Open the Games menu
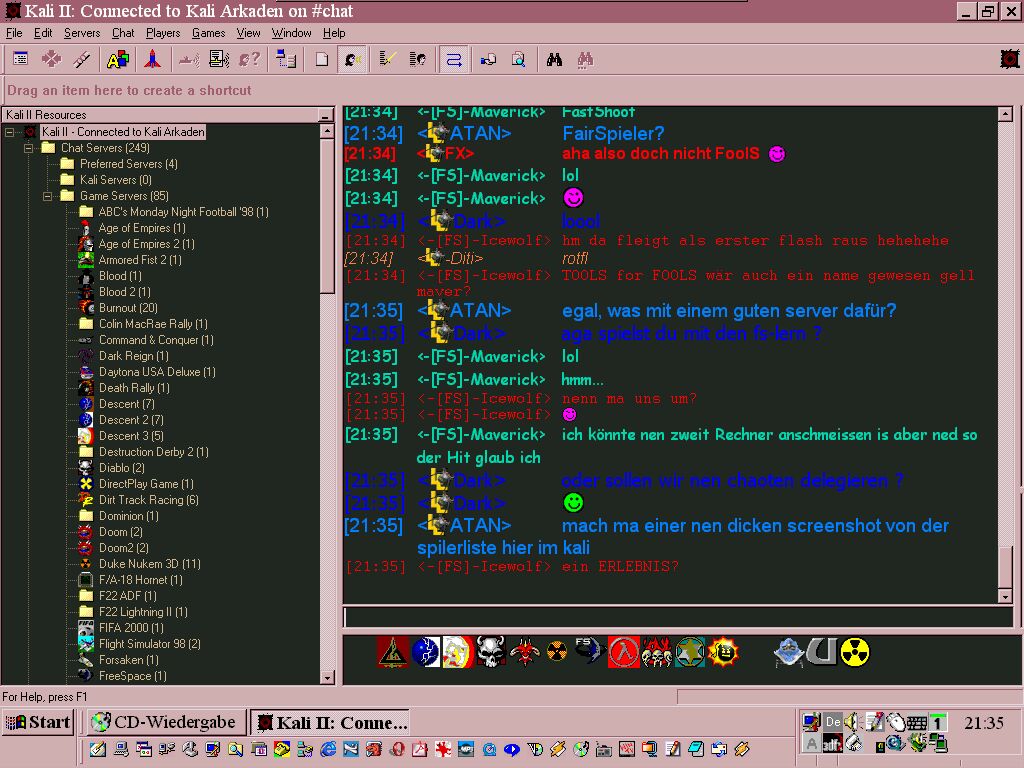This screenshot has width=1024, height=768. [208, 33]
